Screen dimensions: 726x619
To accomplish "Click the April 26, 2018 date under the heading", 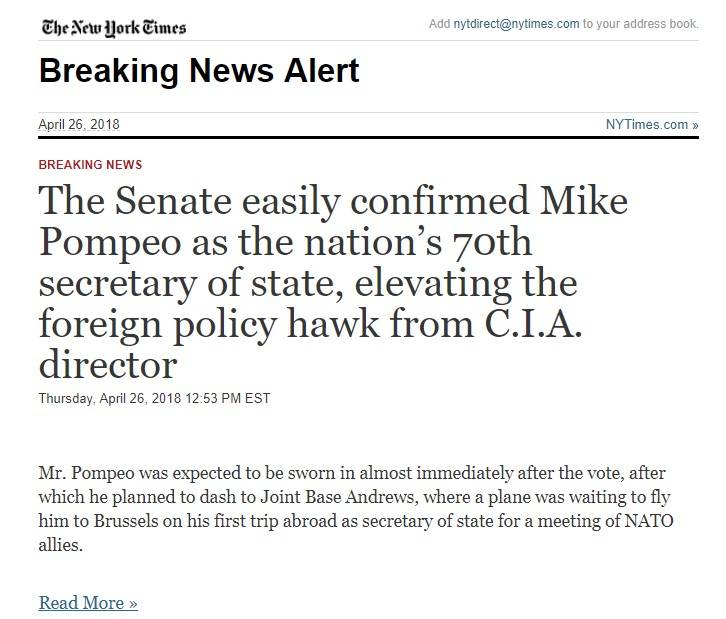I will tap(78, 124).
